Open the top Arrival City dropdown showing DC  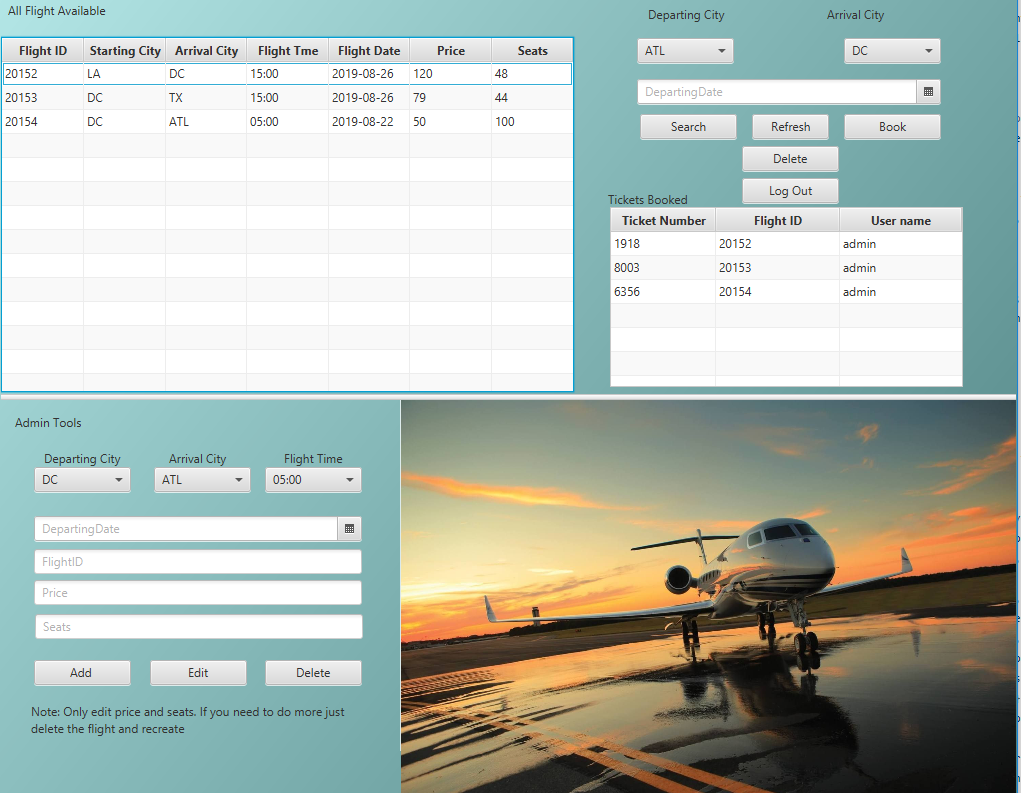tap(892, 51)
